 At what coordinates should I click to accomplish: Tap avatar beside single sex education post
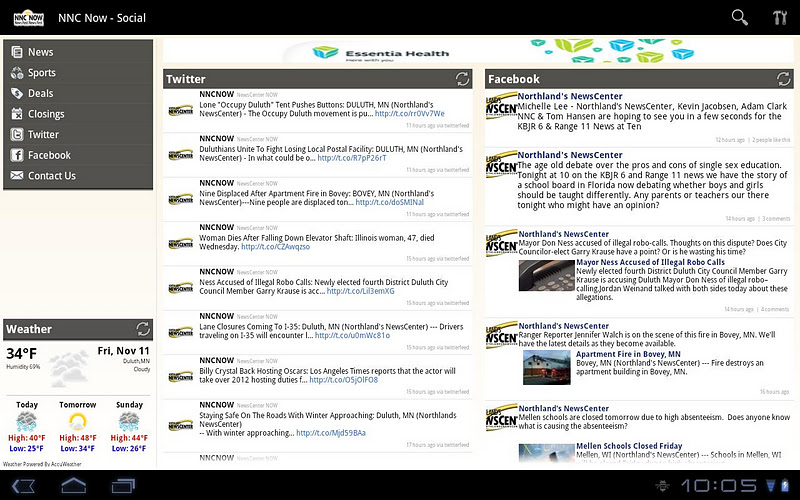point(502,164)
